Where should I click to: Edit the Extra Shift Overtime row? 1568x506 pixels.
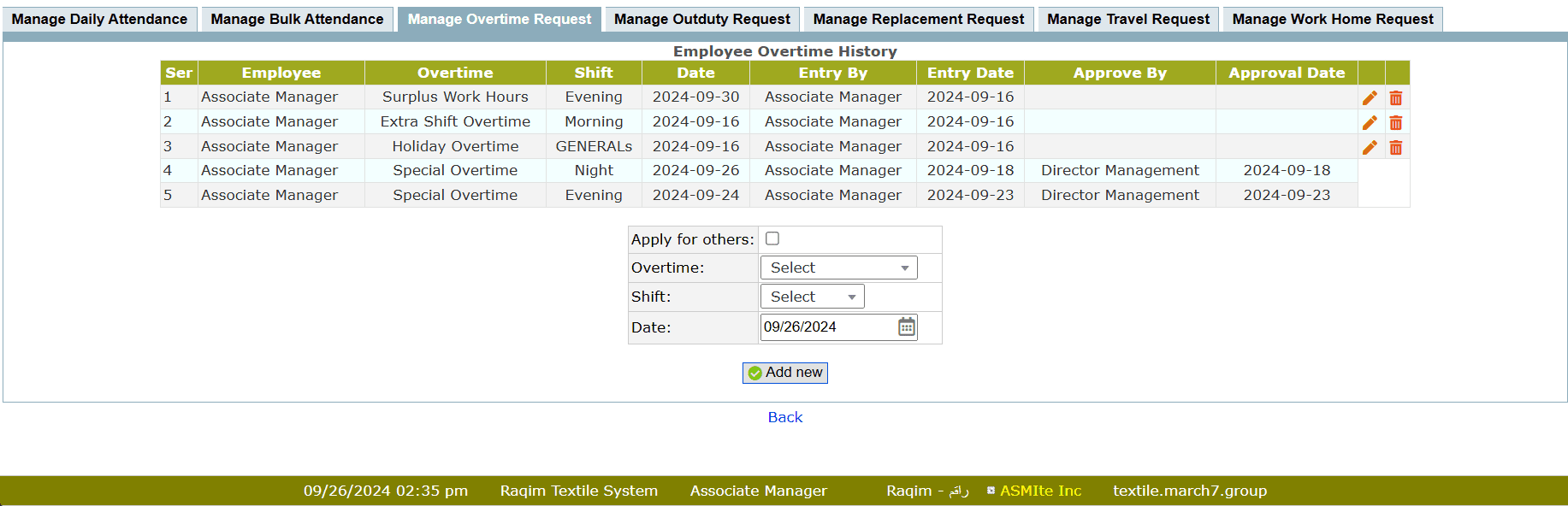(1370, 123)
